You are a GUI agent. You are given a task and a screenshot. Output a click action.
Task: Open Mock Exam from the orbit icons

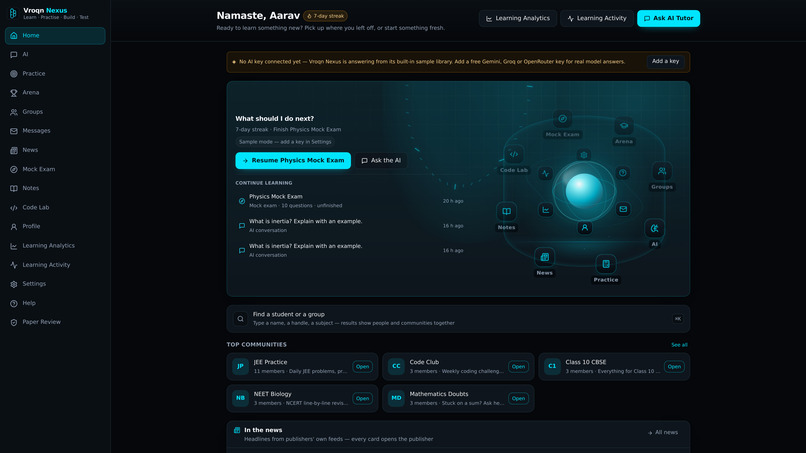562,119
